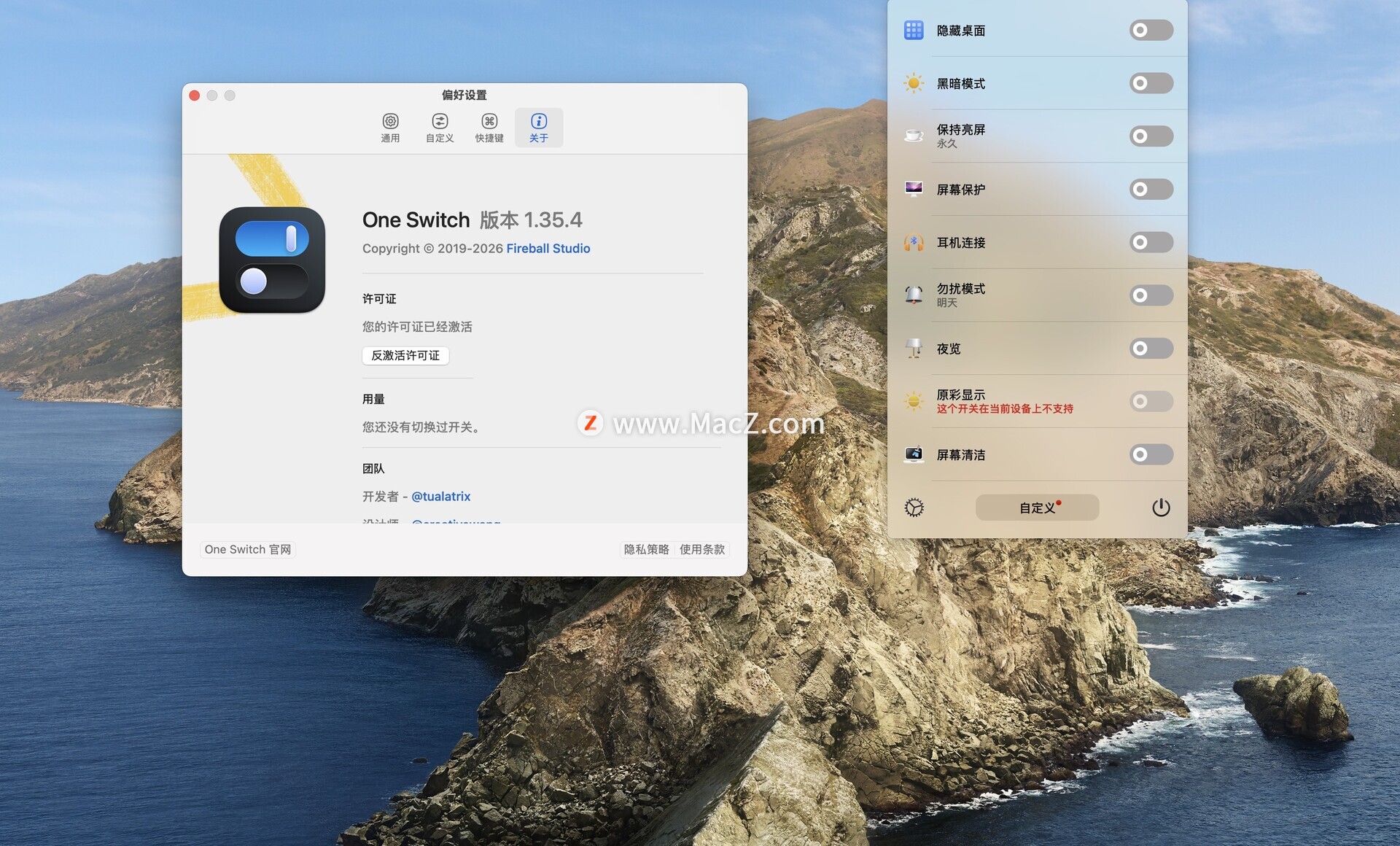Click the 自定义 button in switch panel
The width and height of the screenshot is (1400, 846).
pyautogui.click(x=1037, y=508)
